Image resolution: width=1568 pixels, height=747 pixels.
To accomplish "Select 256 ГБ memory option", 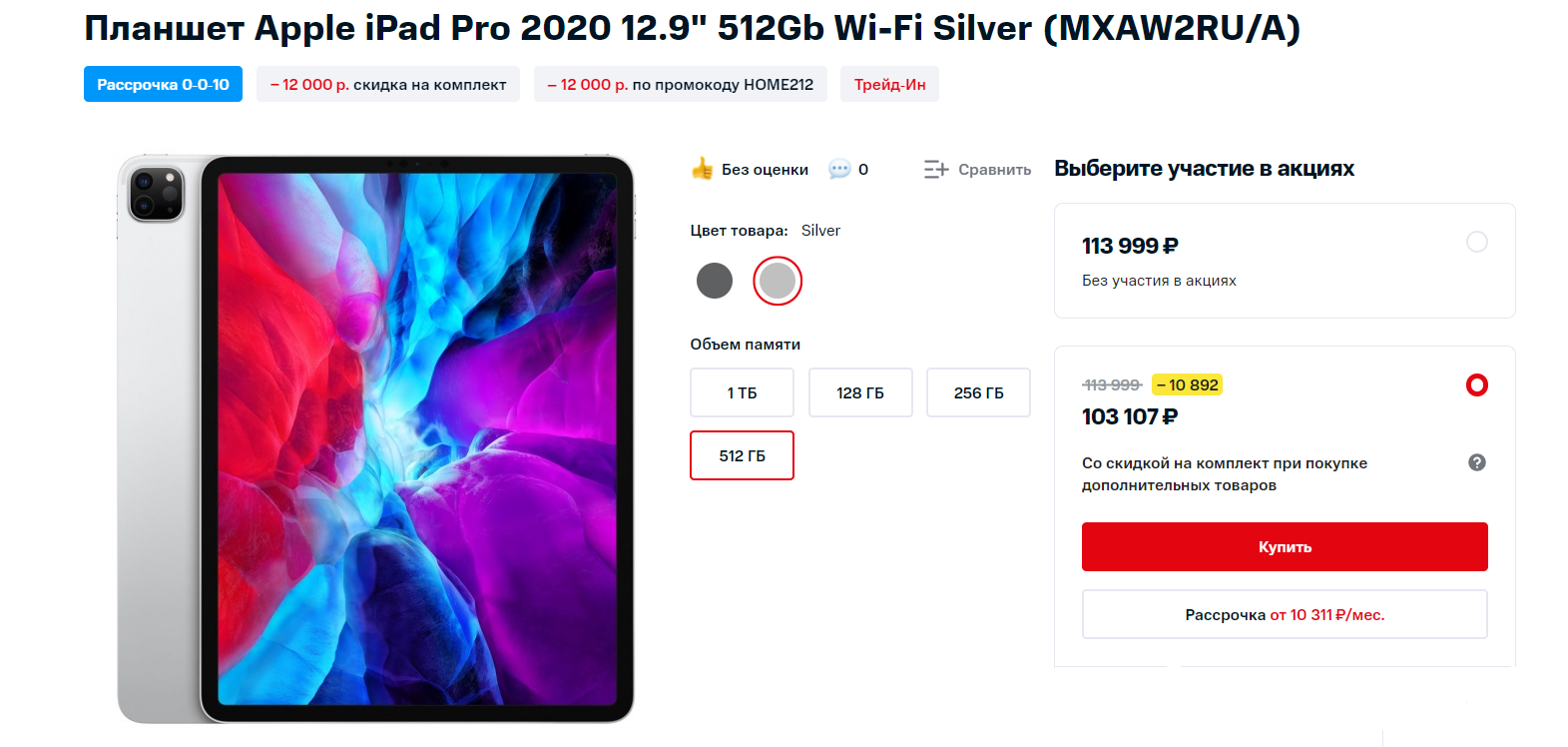I will click(978, 392).
